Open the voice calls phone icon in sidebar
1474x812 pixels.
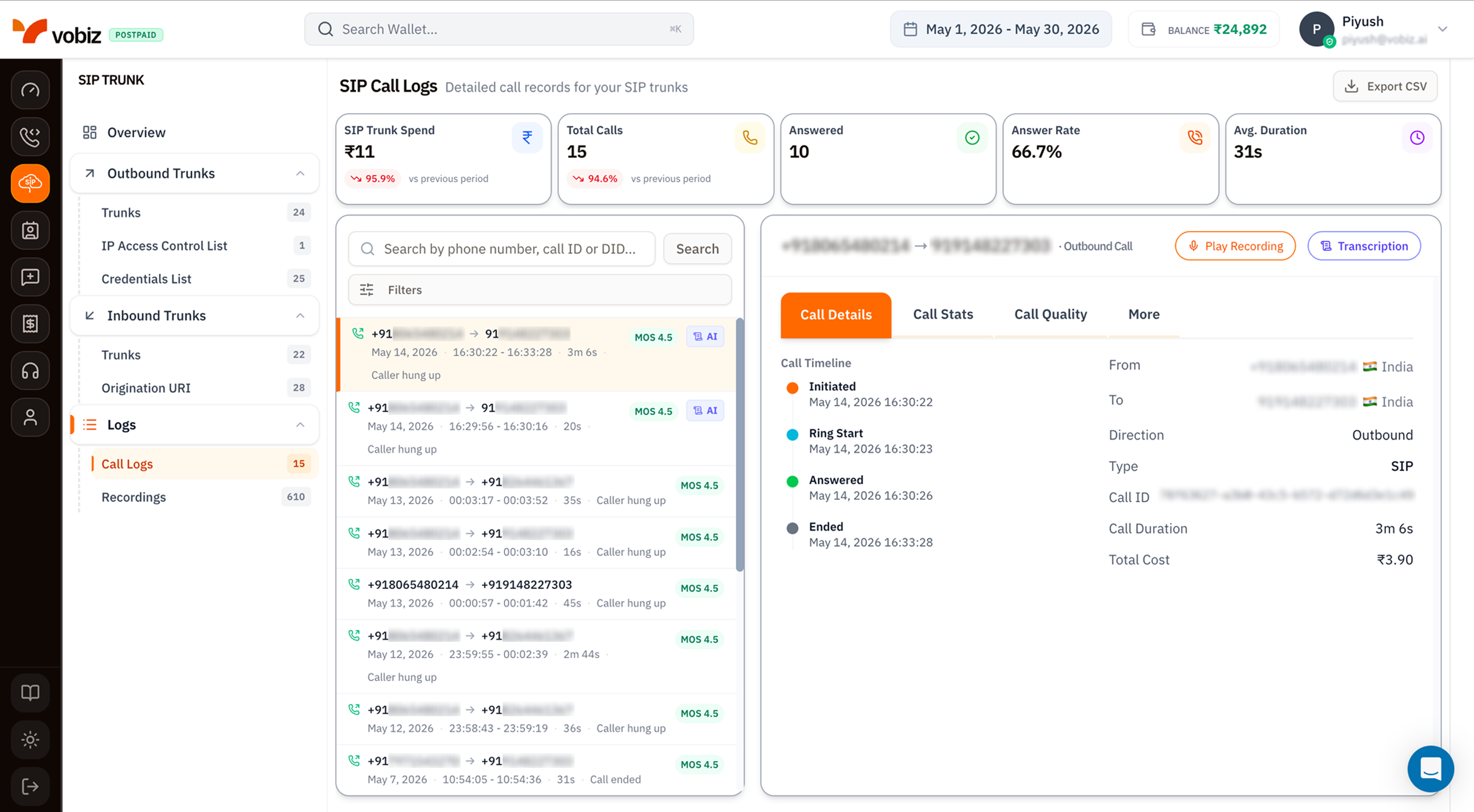click(x=30, y=137)
